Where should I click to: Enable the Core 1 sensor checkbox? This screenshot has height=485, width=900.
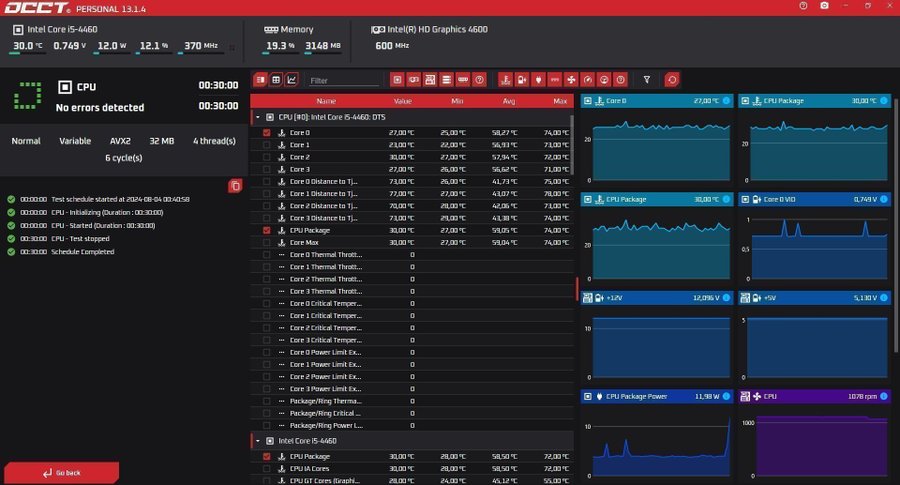click(x=266, y=145)
